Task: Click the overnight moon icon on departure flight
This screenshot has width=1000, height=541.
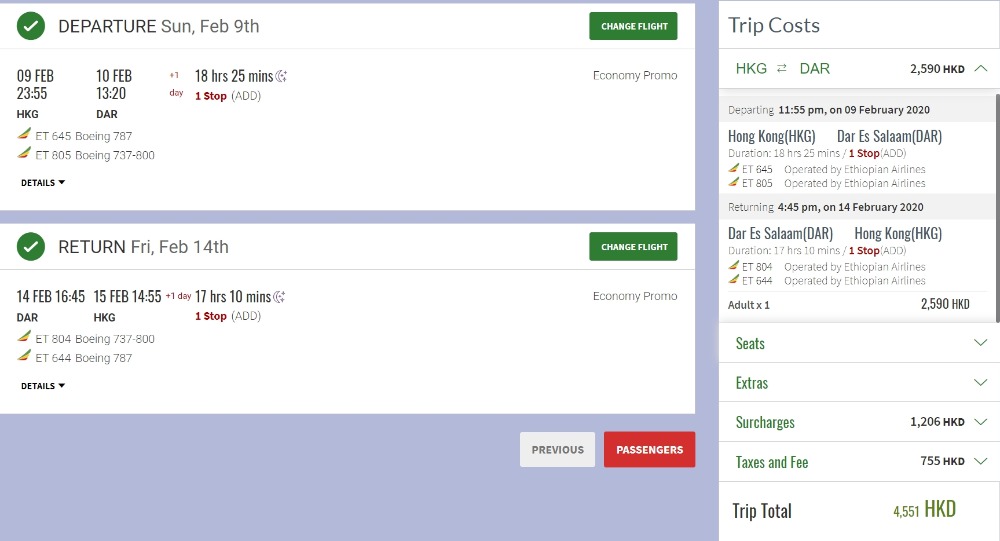Action: 282,76
